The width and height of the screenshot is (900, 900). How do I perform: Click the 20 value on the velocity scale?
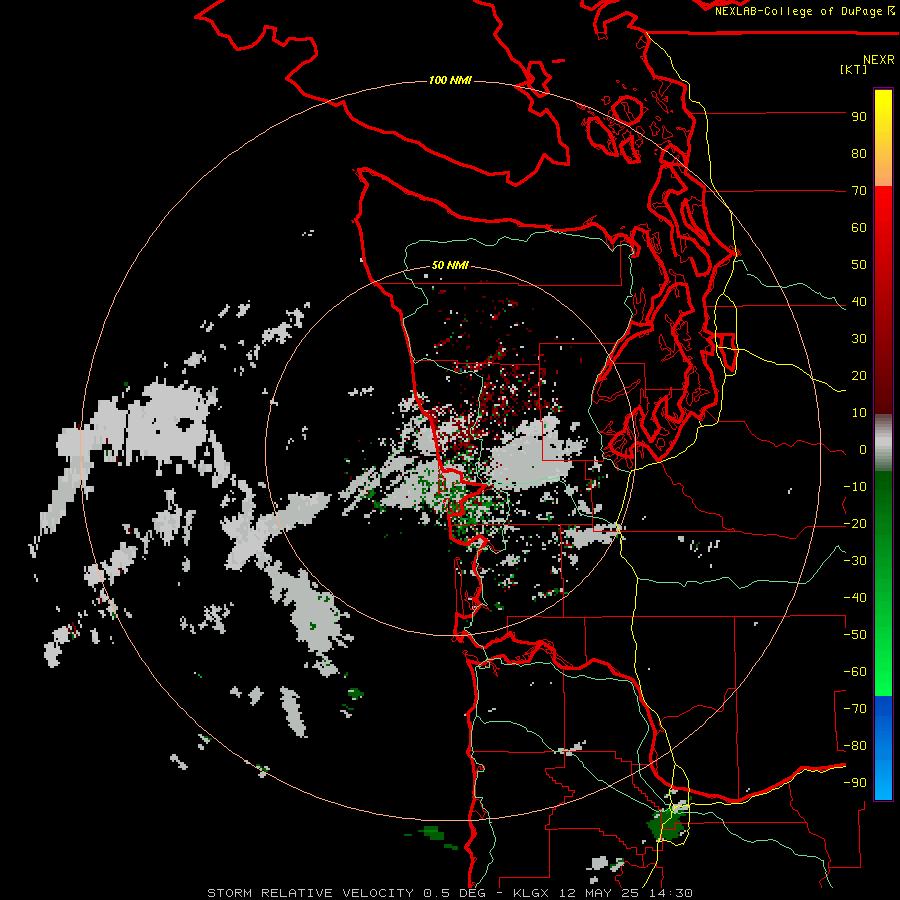pyautogui.click(x=859, y=375)
